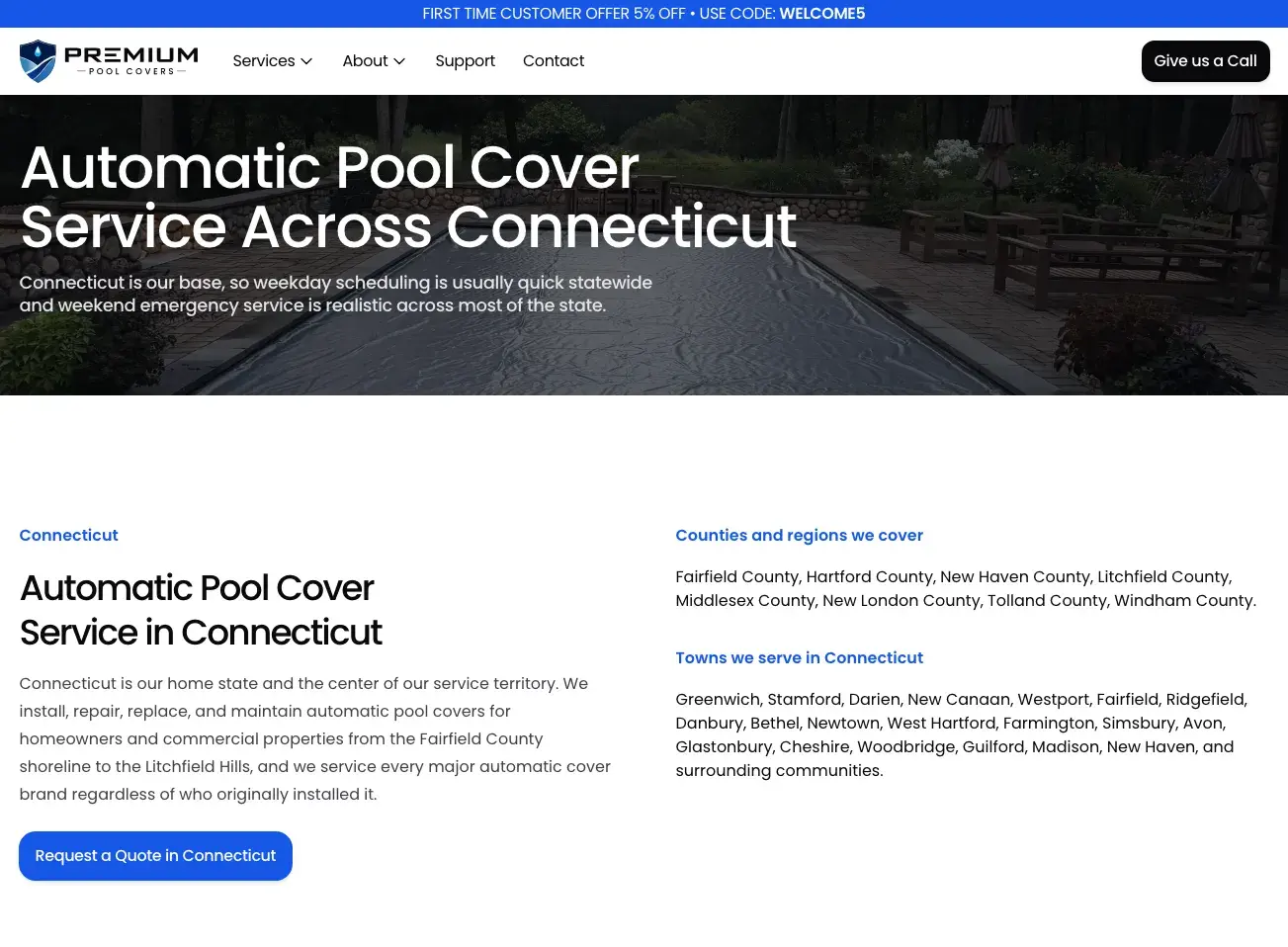
Task: Click the Danbury, Bethel, Newtown towns line
Action: [950, 723]
